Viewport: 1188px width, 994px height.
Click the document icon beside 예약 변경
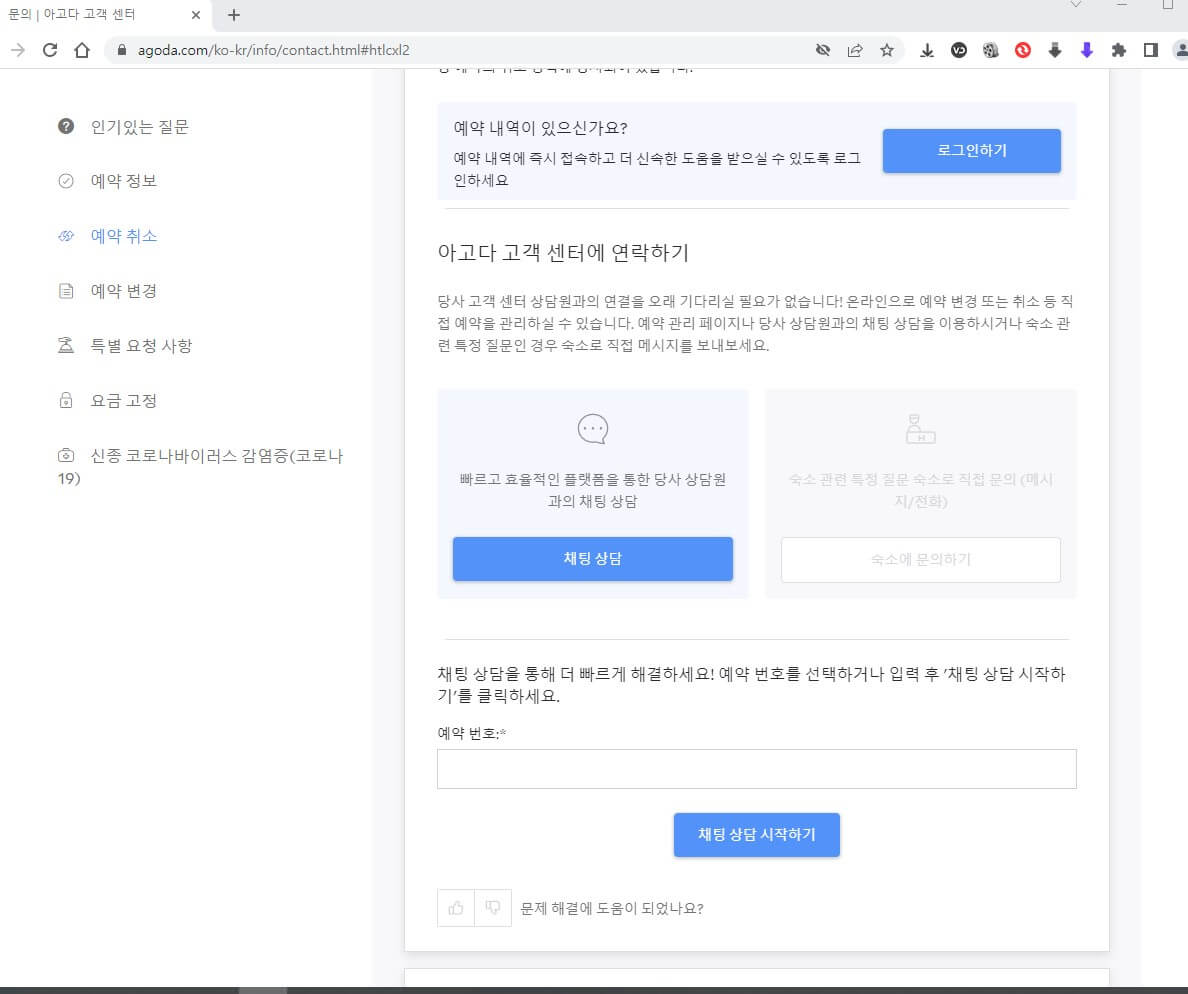point(66,291)
